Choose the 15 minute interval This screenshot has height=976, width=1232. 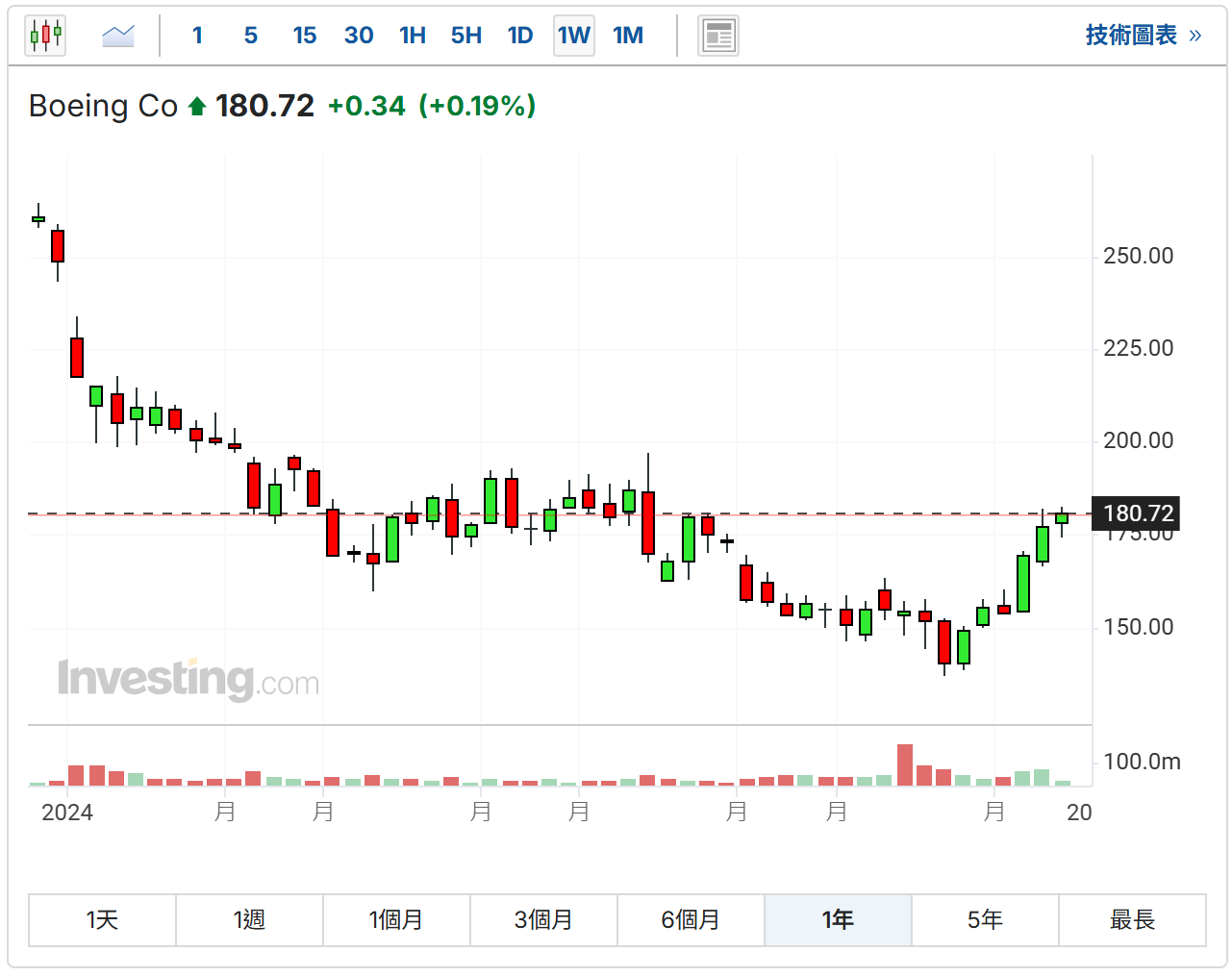[x=304, y=37]
